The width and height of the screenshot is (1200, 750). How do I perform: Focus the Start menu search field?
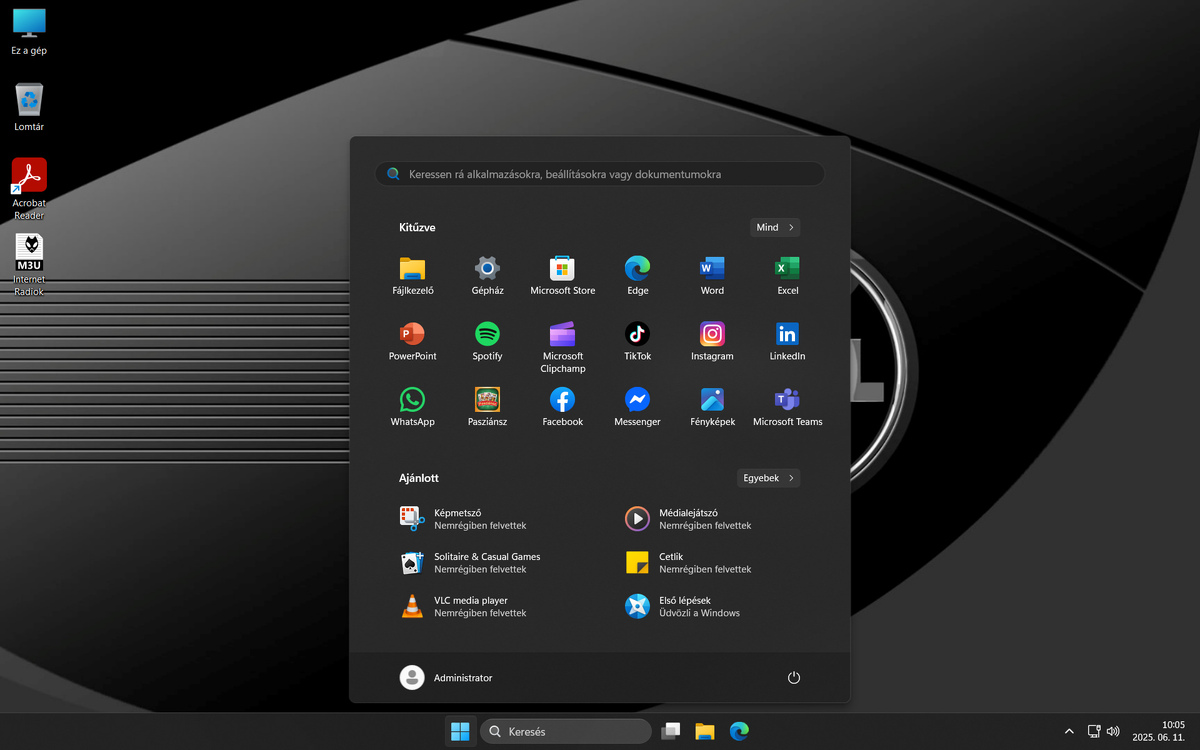(x=600, y=174)
